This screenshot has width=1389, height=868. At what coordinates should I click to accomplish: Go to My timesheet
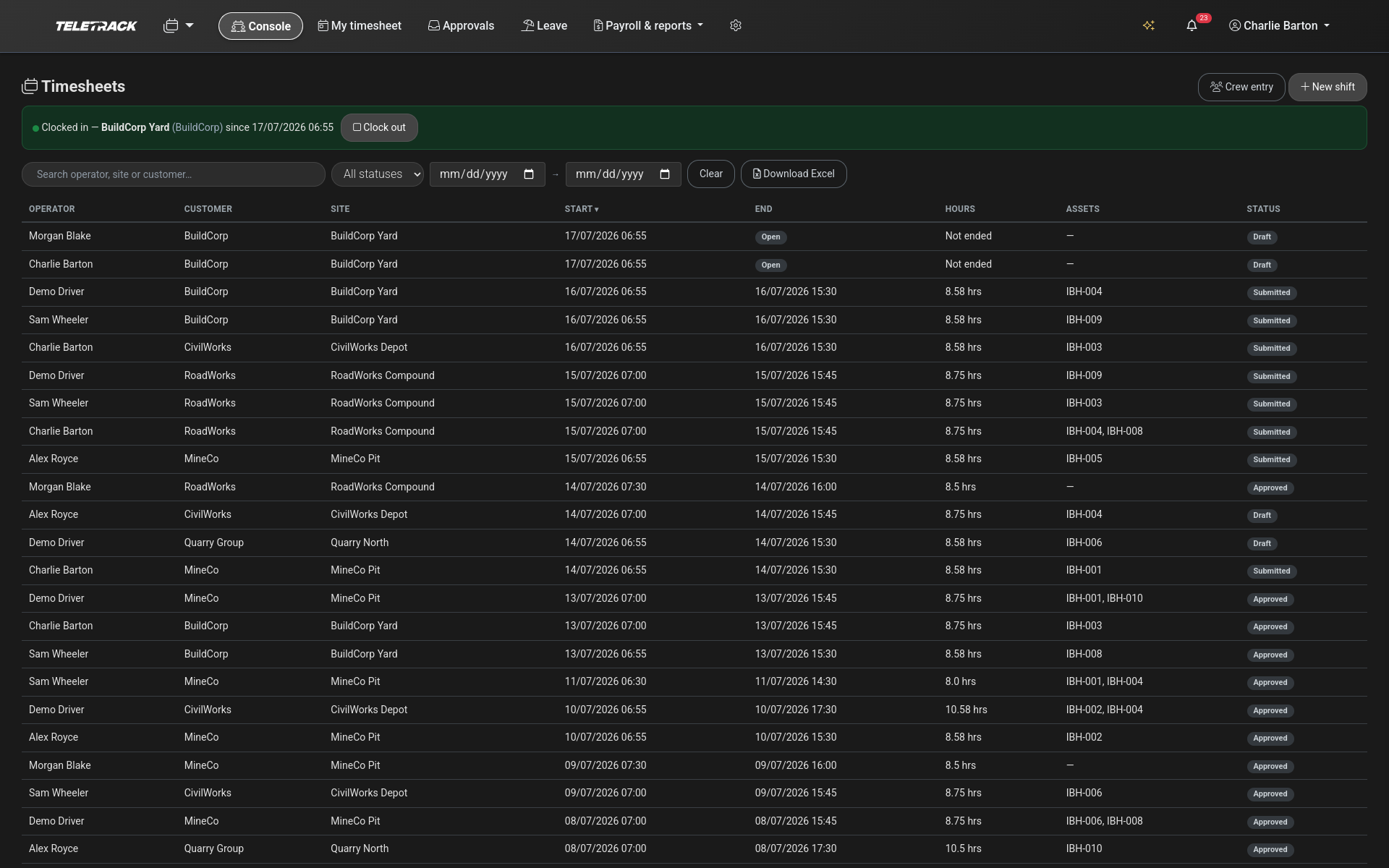[x=360, y=25]
